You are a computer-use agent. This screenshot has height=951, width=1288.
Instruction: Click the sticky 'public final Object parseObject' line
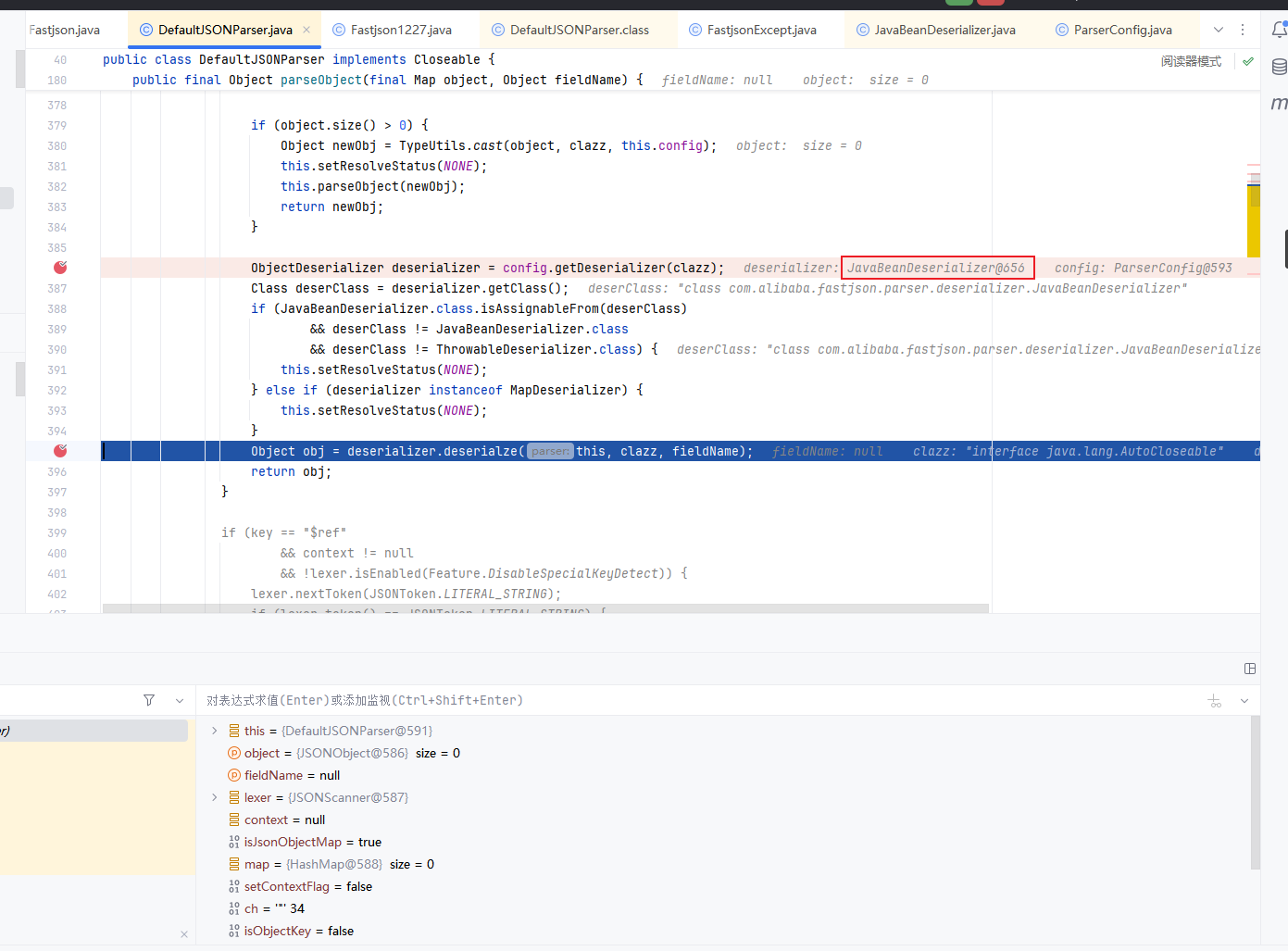[388, 81]
